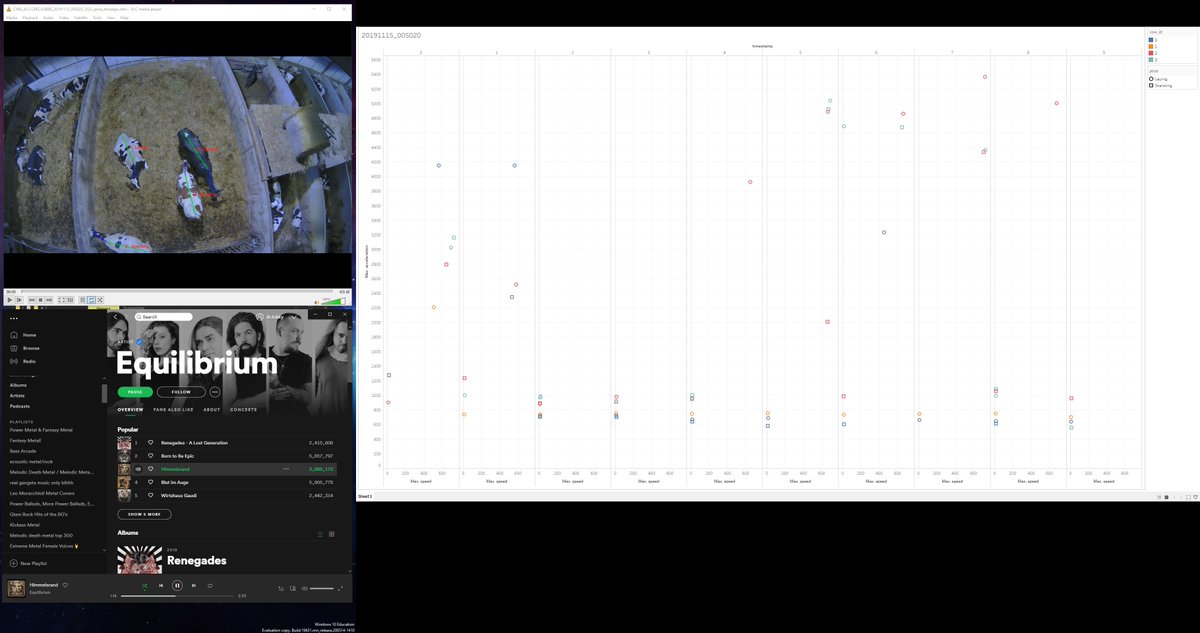Viewport: 1200px width, 633px height.
Task: Switch to Concerts tab
Action: (x=244, y=410)
